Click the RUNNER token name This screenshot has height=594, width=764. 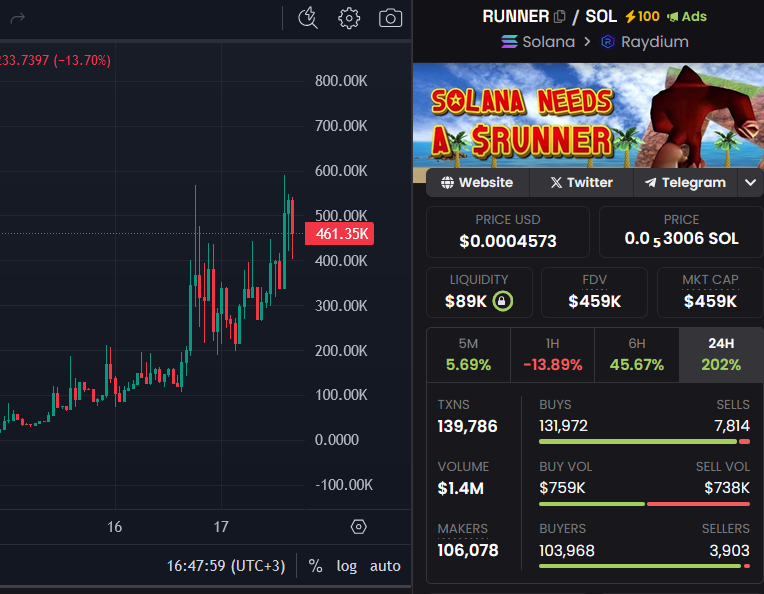pyautogui.click(x=516, y=17)
